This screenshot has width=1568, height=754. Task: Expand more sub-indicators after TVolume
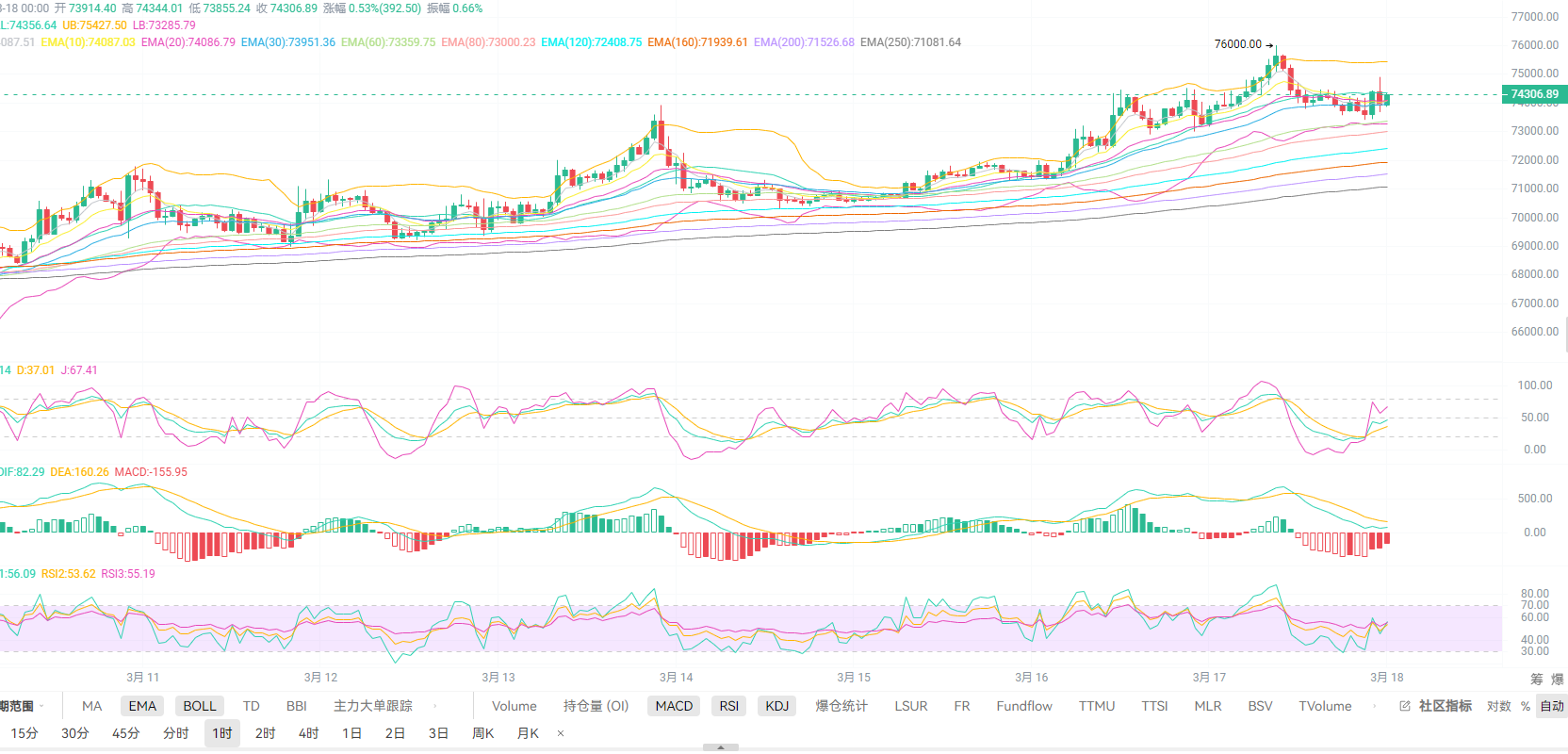[x=1374, y=706]
